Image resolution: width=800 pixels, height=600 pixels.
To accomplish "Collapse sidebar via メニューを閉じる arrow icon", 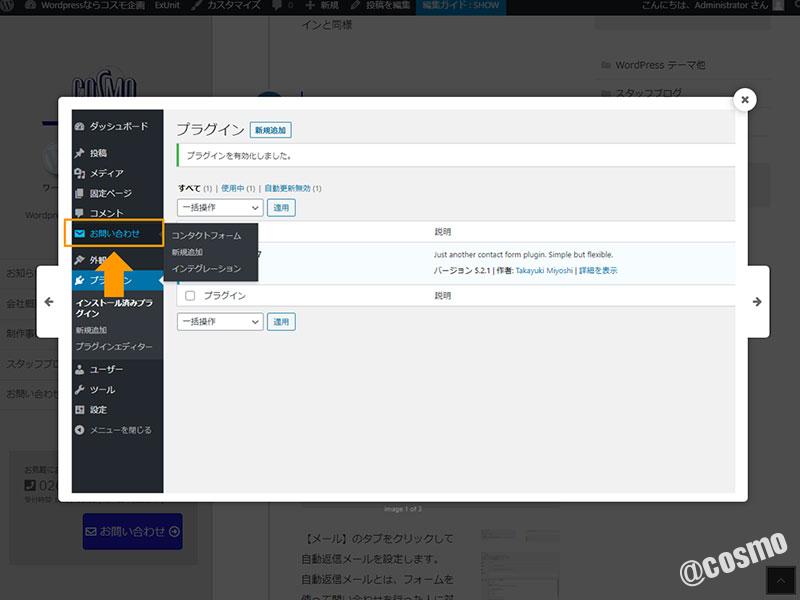I will 80,430.
